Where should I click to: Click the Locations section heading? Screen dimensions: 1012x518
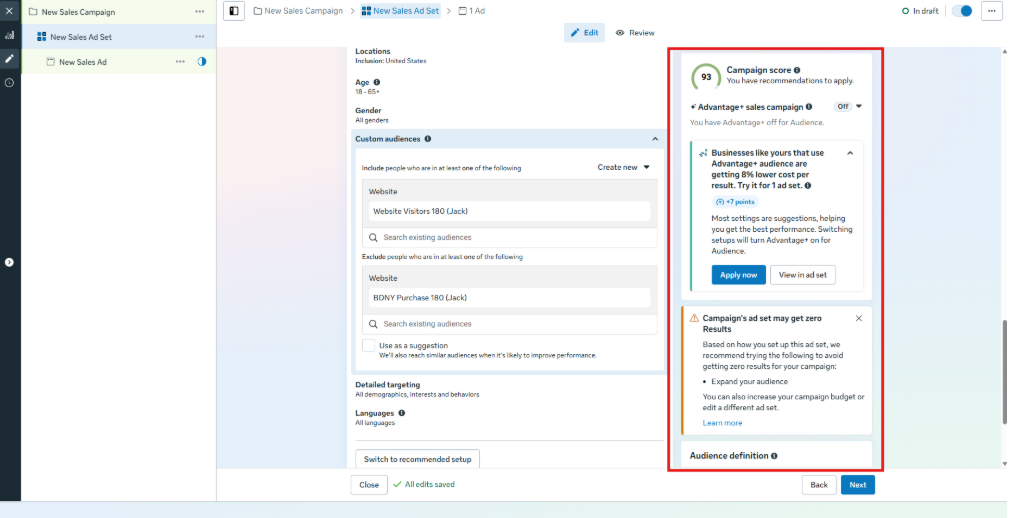tap(372, 51)
